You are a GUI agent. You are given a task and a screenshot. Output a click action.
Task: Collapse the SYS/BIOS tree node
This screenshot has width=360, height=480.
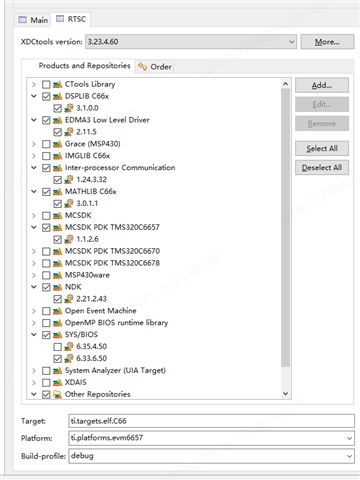(34, 335)
